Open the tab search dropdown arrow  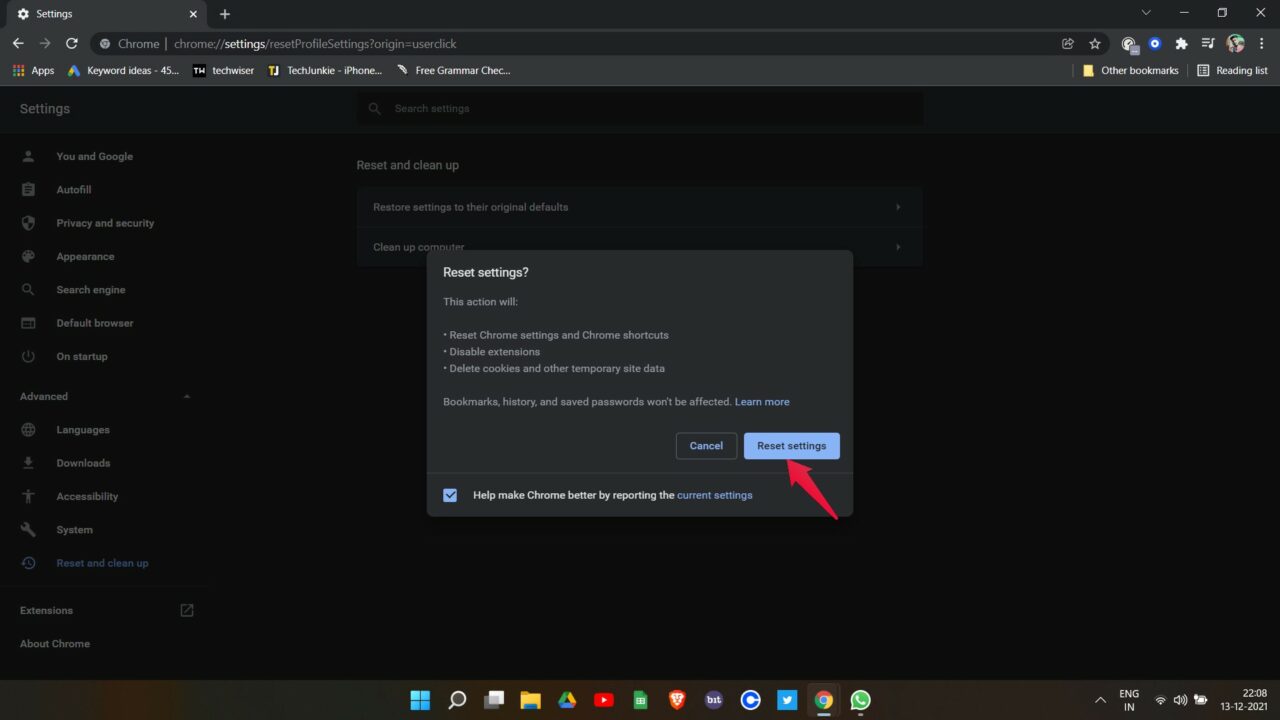[1146, 13]
